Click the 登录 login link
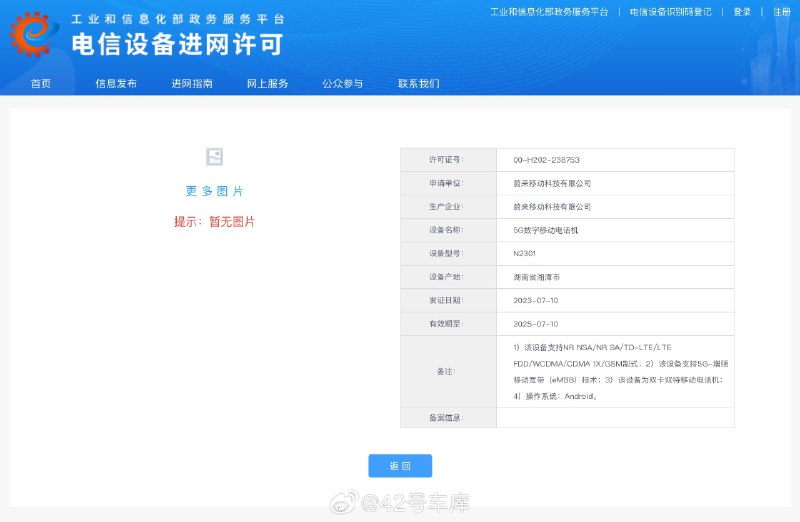800x522 pixels. [742, 12]
